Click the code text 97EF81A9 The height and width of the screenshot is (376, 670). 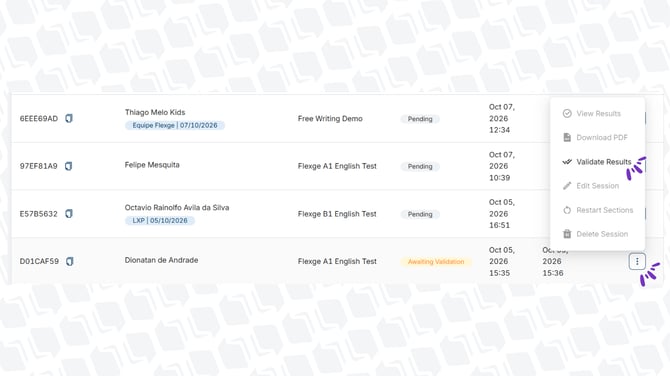point(38,166)
